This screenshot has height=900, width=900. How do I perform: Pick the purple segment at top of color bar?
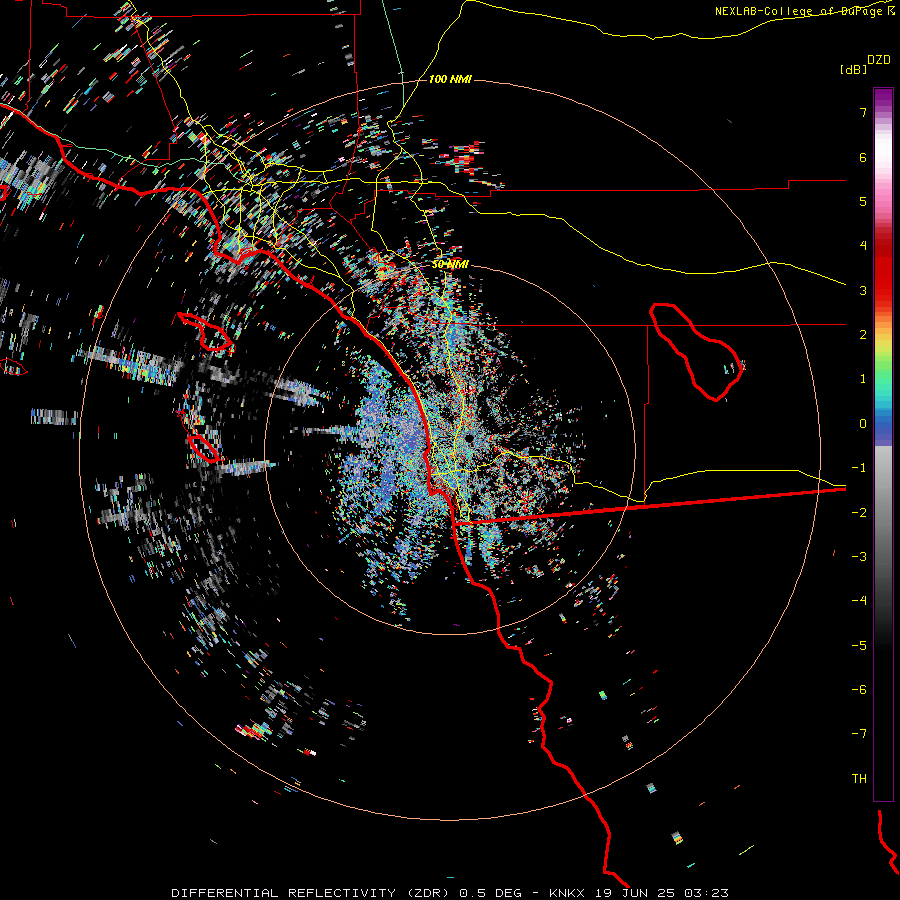point(883,98)
